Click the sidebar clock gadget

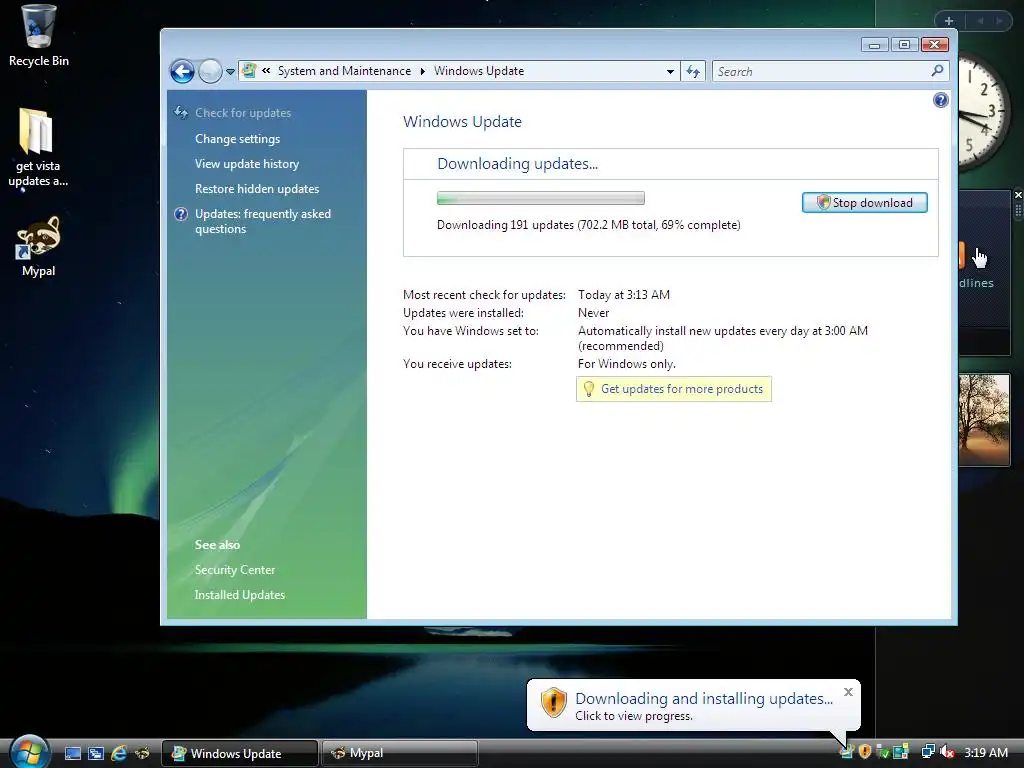[985, 112]
